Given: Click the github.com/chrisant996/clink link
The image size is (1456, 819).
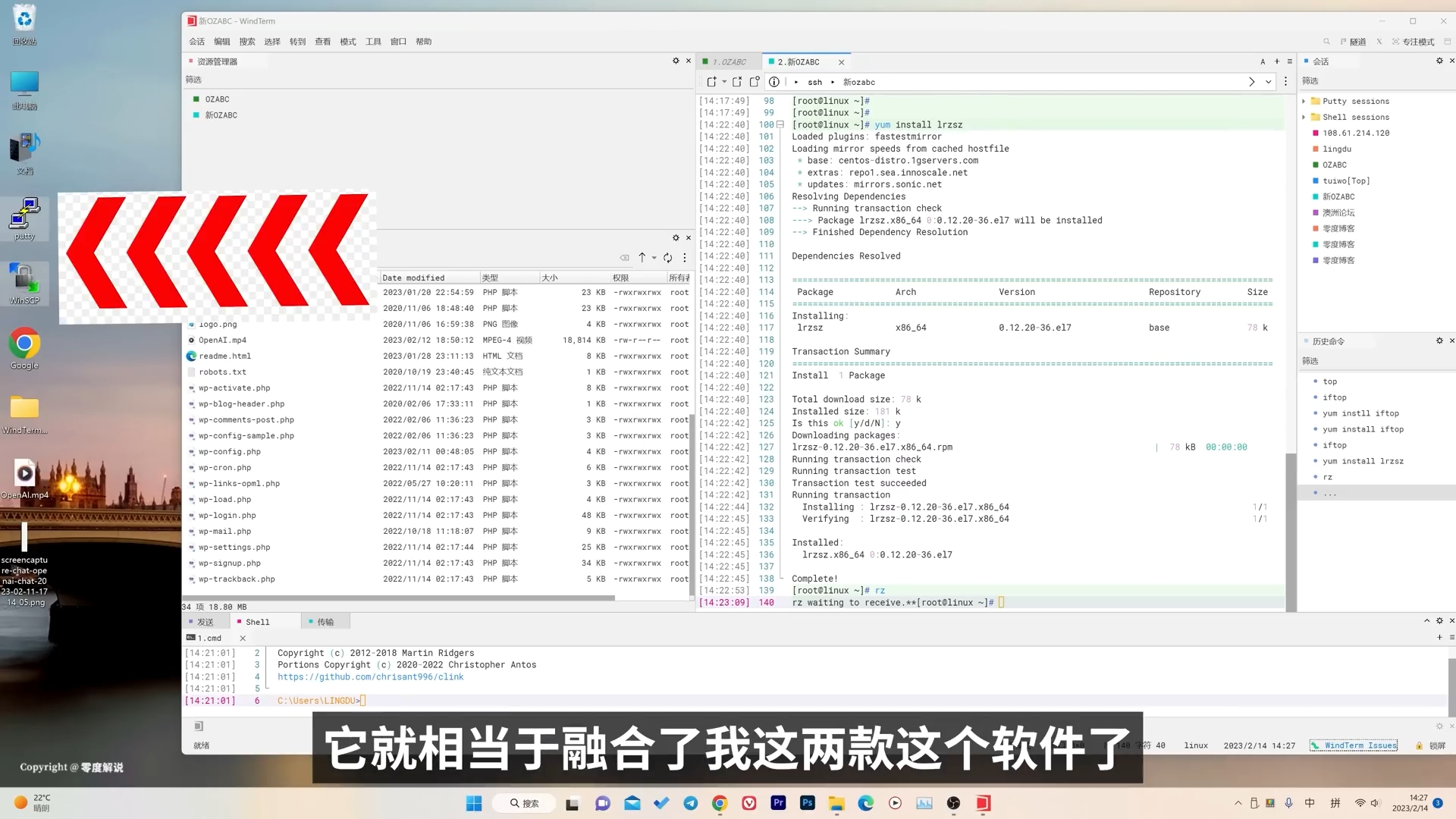Looking at the screenshot, I should click(x=370, y=676).
